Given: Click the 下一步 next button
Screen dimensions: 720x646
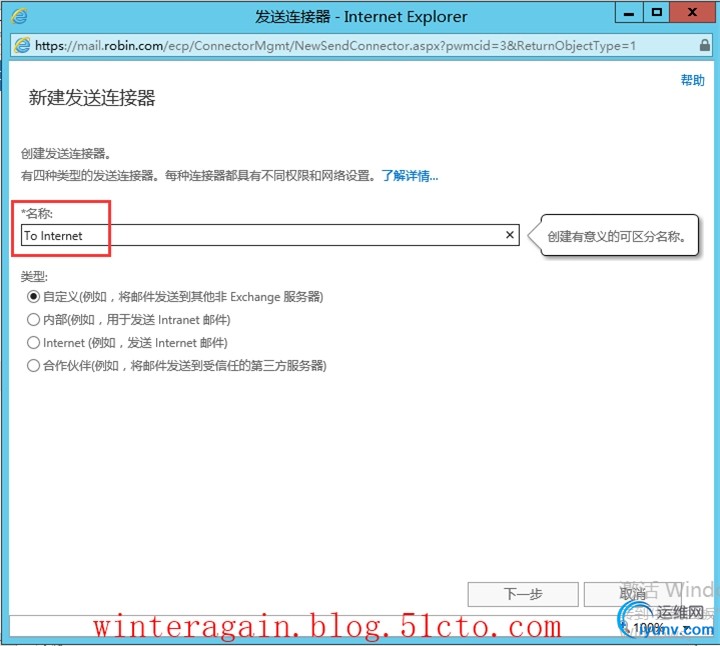Looking at the screenshot, I should click(523, 594).
